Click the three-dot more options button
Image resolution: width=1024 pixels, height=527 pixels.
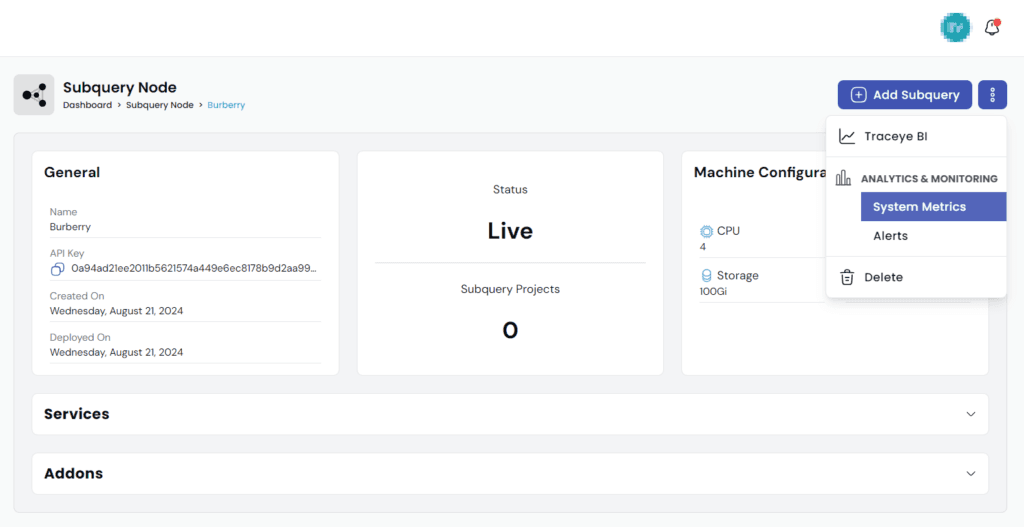click(993, 95)
